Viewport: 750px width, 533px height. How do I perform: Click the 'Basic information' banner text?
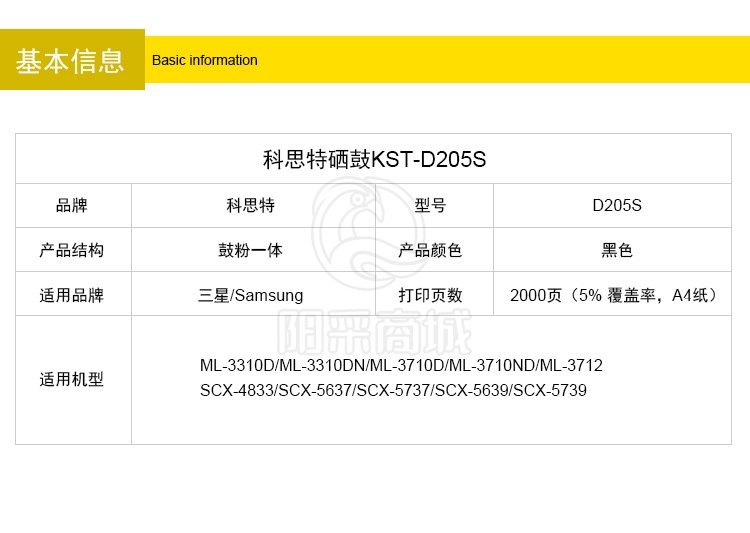[204, 60]
